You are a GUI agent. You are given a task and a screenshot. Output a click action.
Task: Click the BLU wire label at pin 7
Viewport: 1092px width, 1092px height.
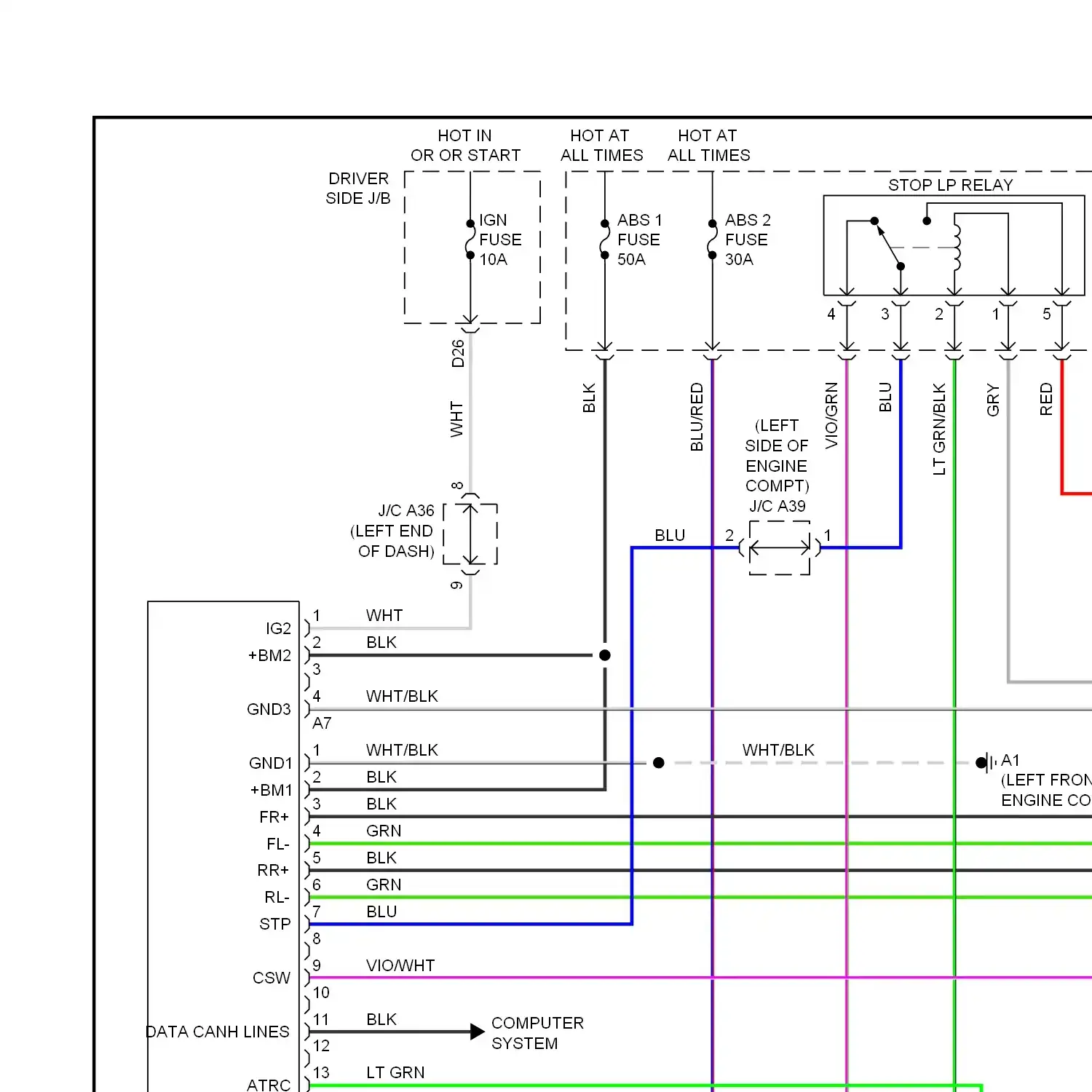tap(381, 911)
